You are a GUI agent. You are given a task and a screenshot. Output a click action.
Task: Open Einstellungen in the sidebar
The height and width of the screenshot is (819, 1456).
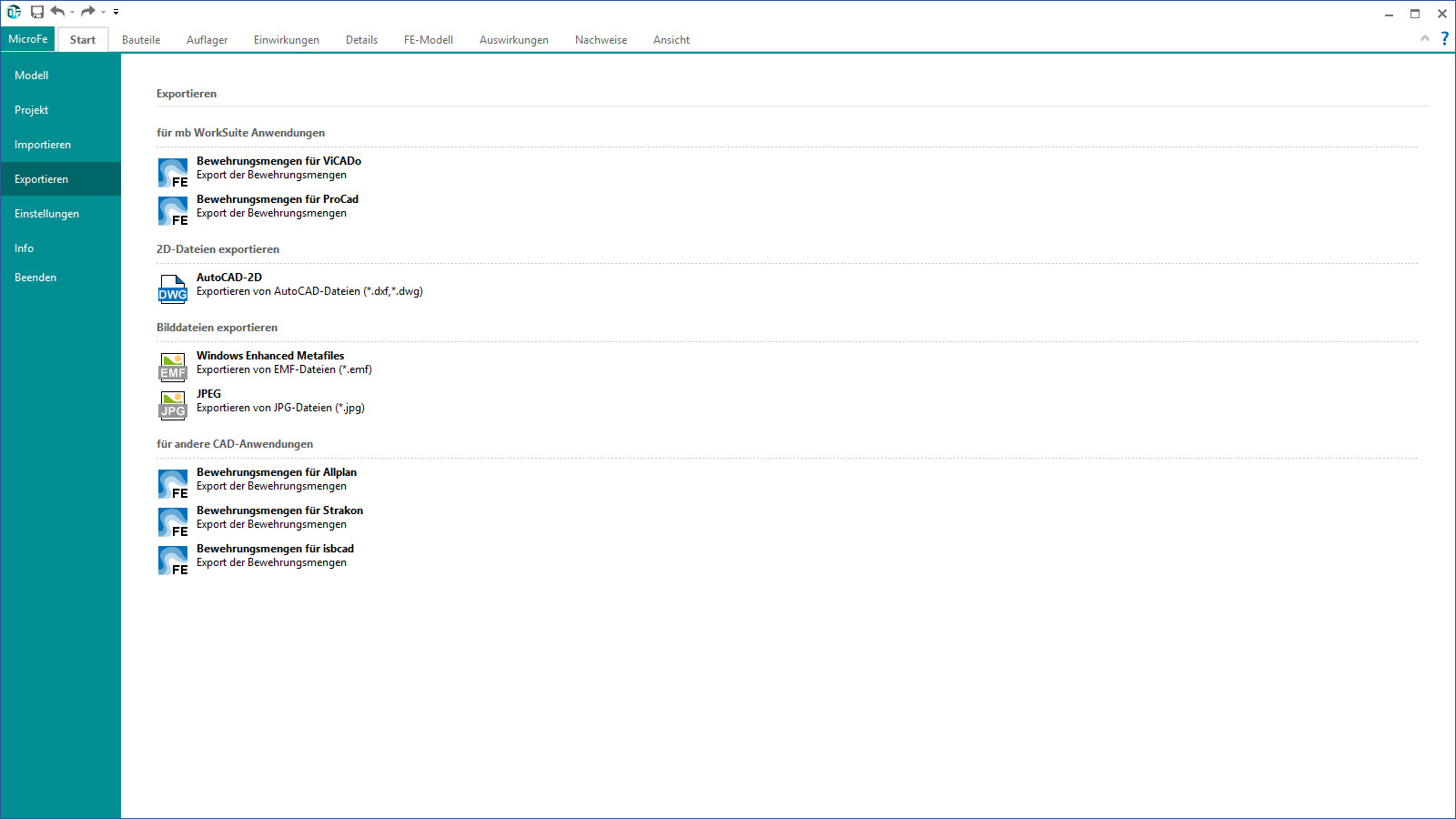click(x=61, y=214)
